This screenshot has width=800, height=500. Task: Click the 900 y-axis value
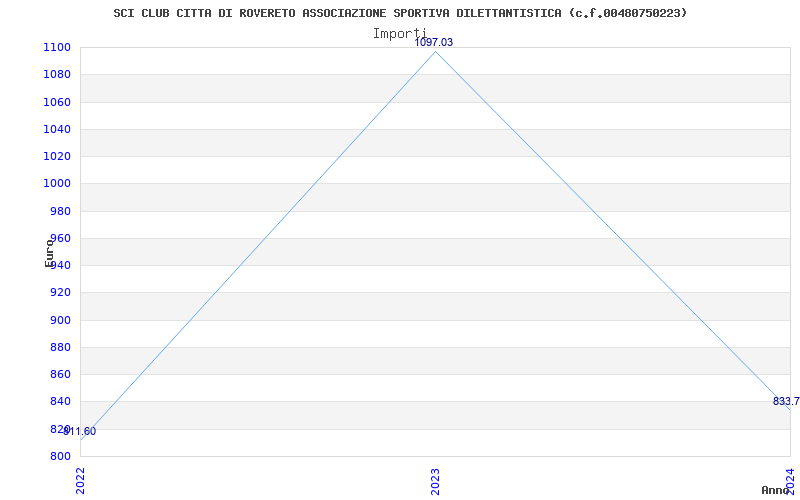60,320
